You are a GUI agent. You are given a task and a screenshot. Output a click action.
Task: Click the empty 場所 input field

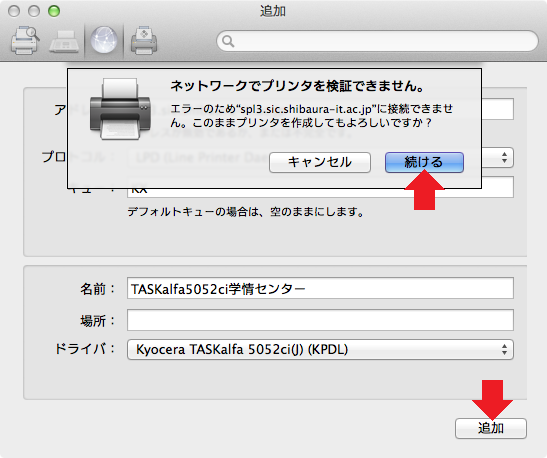[x=320, y=320]
